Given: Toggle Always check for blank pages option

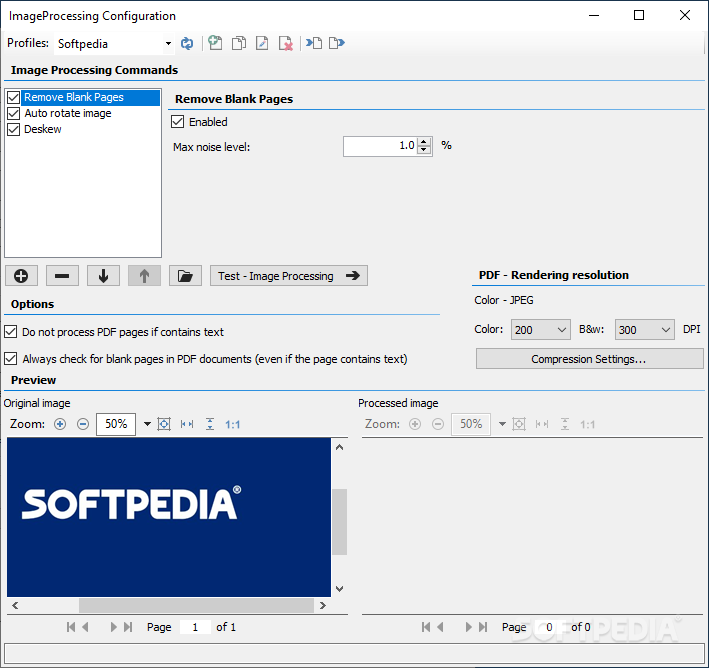Looking at the screenshot, I should point(11,359).
